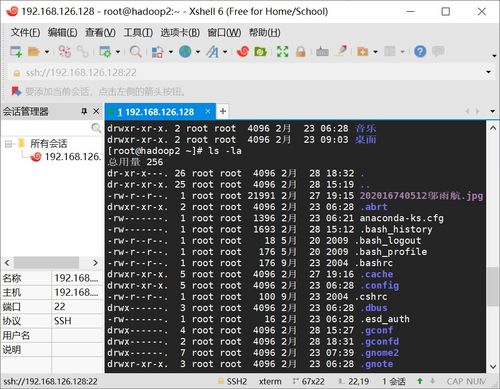
Task: Collapse the 所有会话 tree node
Action: tap(8, 144)
